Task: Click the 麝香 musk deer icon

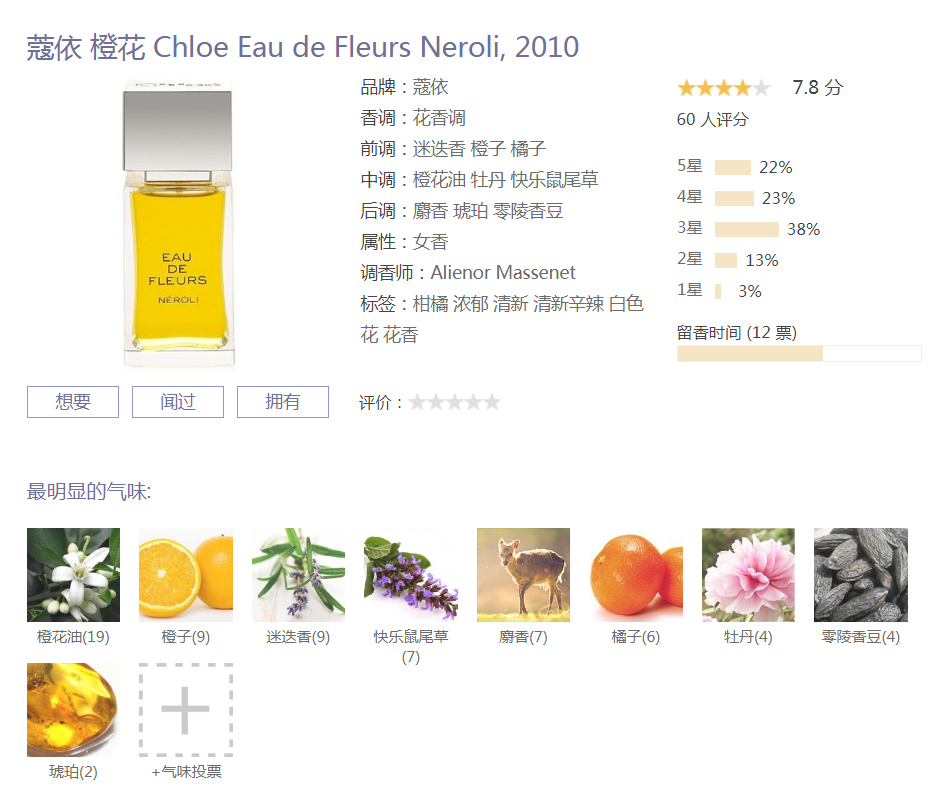Action: (x=523, y=575)
